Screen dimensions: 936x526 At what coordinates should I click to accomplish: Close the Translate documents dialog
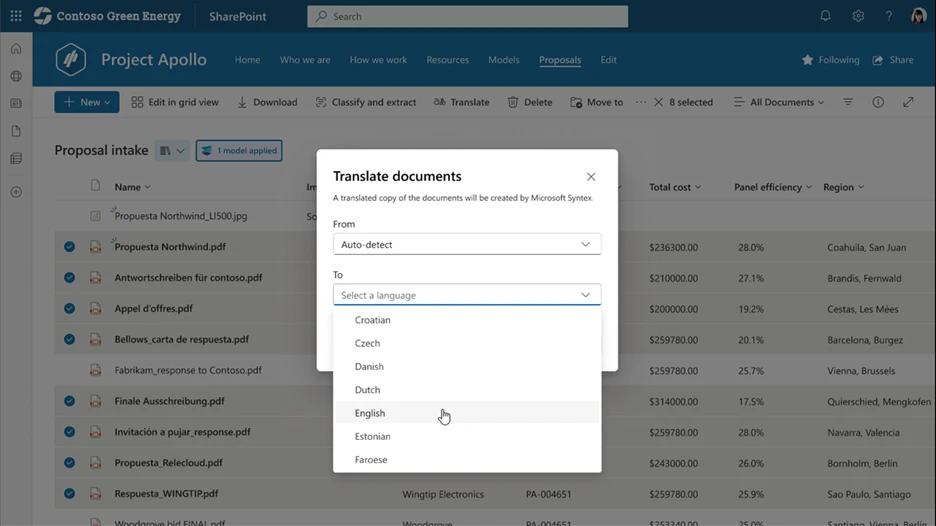pyautogui.click(x=590, y=177)
